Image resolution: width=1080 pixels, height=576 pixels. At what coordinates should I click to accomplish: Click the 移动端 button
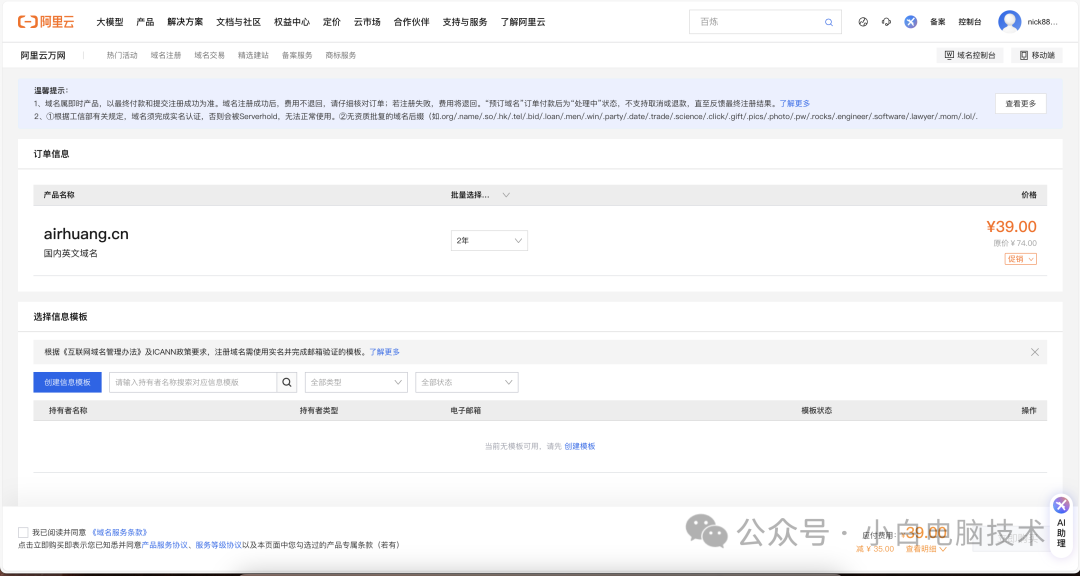tap(1037, 55)
